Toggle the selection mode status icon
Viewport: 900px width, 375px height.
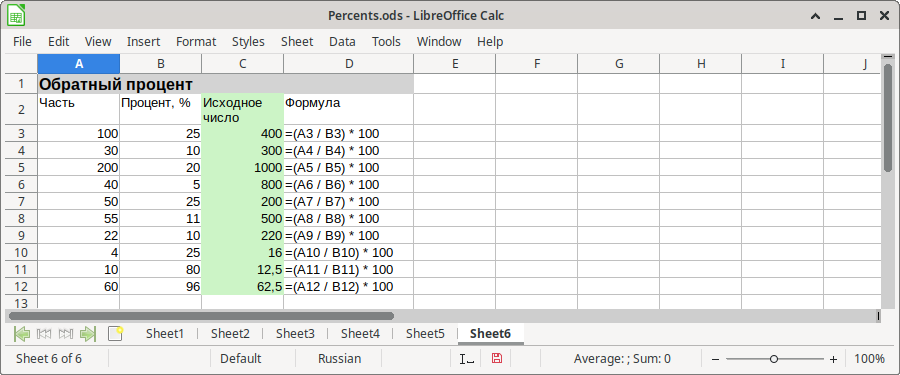pyautogui.click(x=467, y=359)
